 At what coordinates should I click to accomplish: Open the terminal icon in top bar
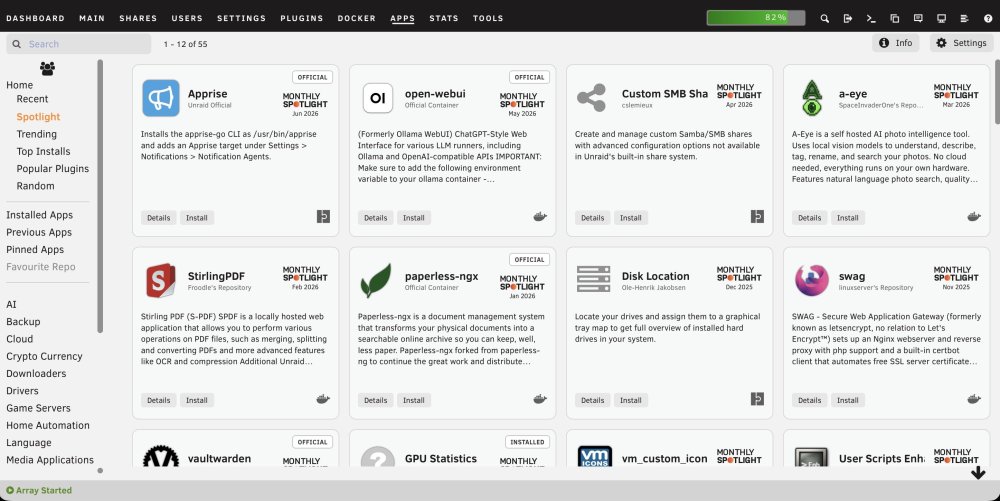[871, 18]
